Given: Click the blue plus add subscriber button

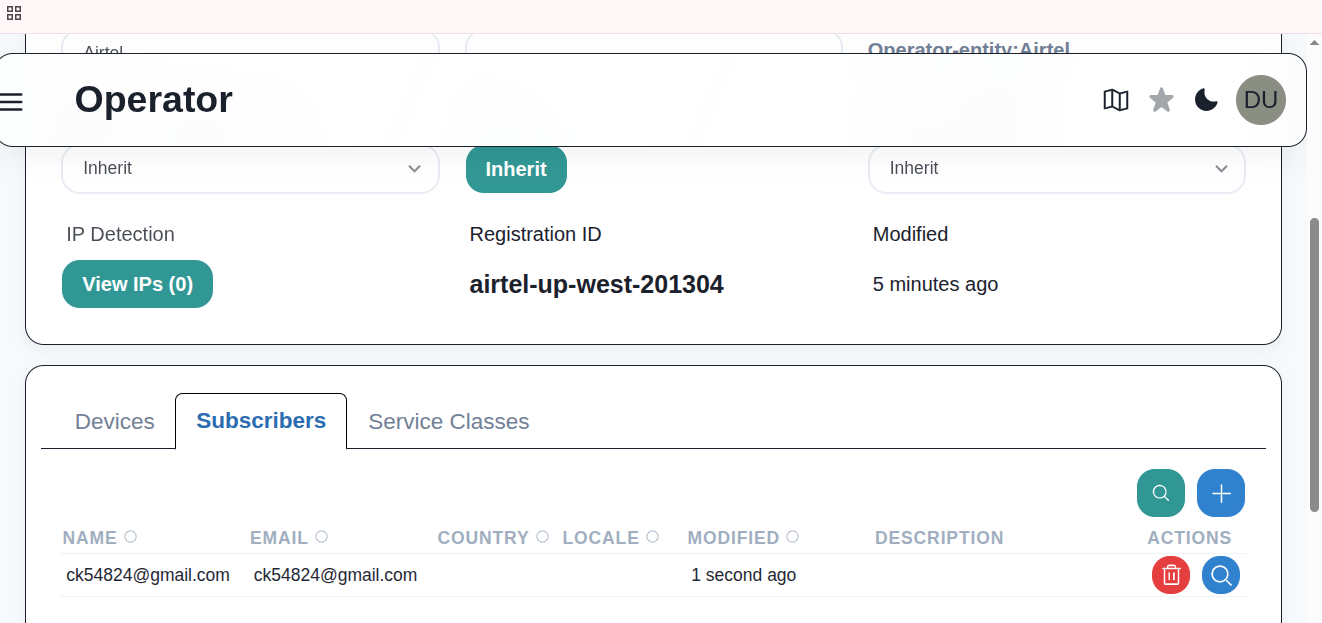Looking at the screenshot, I should [x=1220, y=493].
